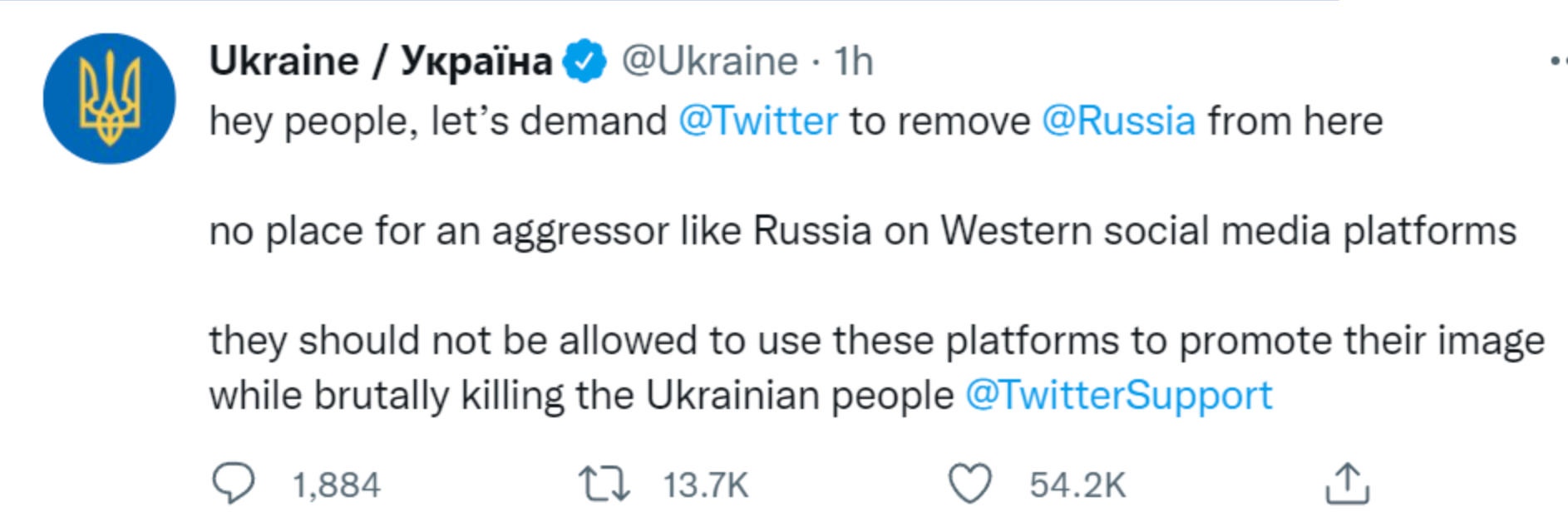The image size is (1568, 532).
Task: Open the more options dots menu
Action: 1558,61
